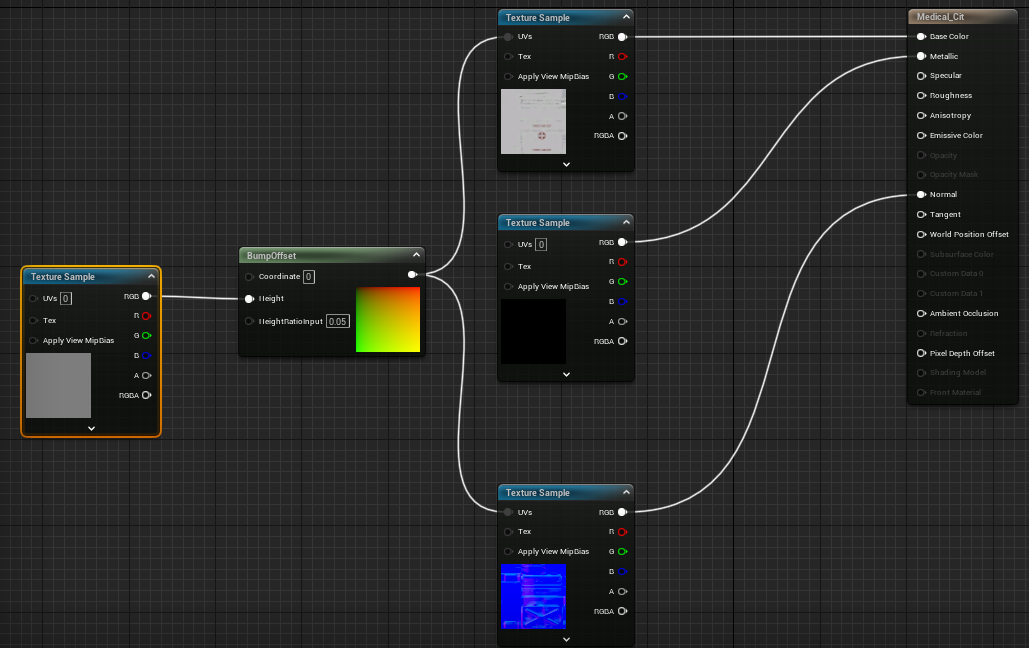1029x648 pixels.
Task: Expand bottom Texture Sample preview with down chevron
Action: (x=566, y=638)
